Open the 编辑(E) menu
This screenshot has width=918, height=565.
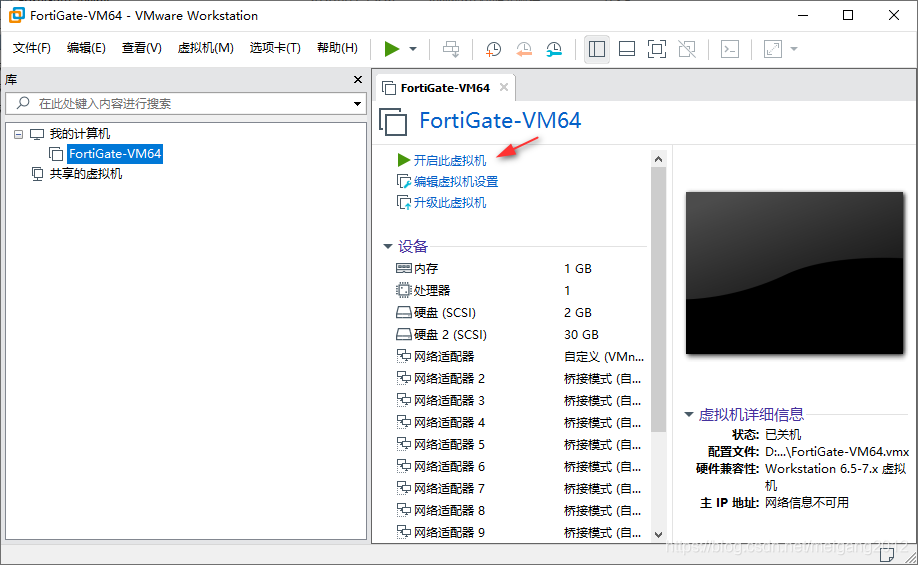click(86, 48)
